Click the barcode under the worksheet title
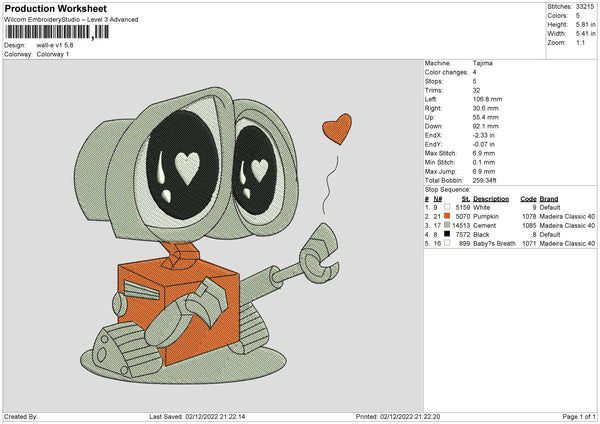 (57, 32)
